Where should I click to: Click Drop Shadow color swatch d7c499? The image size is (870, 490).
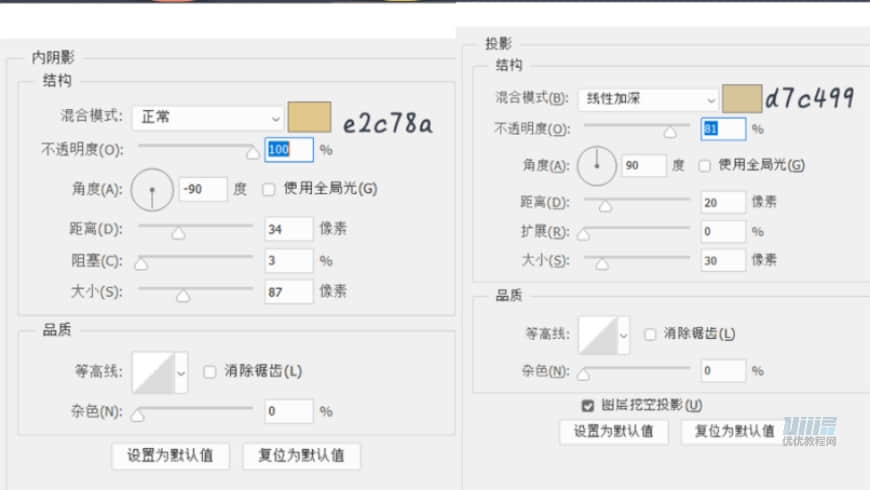(x=741, y=99)
